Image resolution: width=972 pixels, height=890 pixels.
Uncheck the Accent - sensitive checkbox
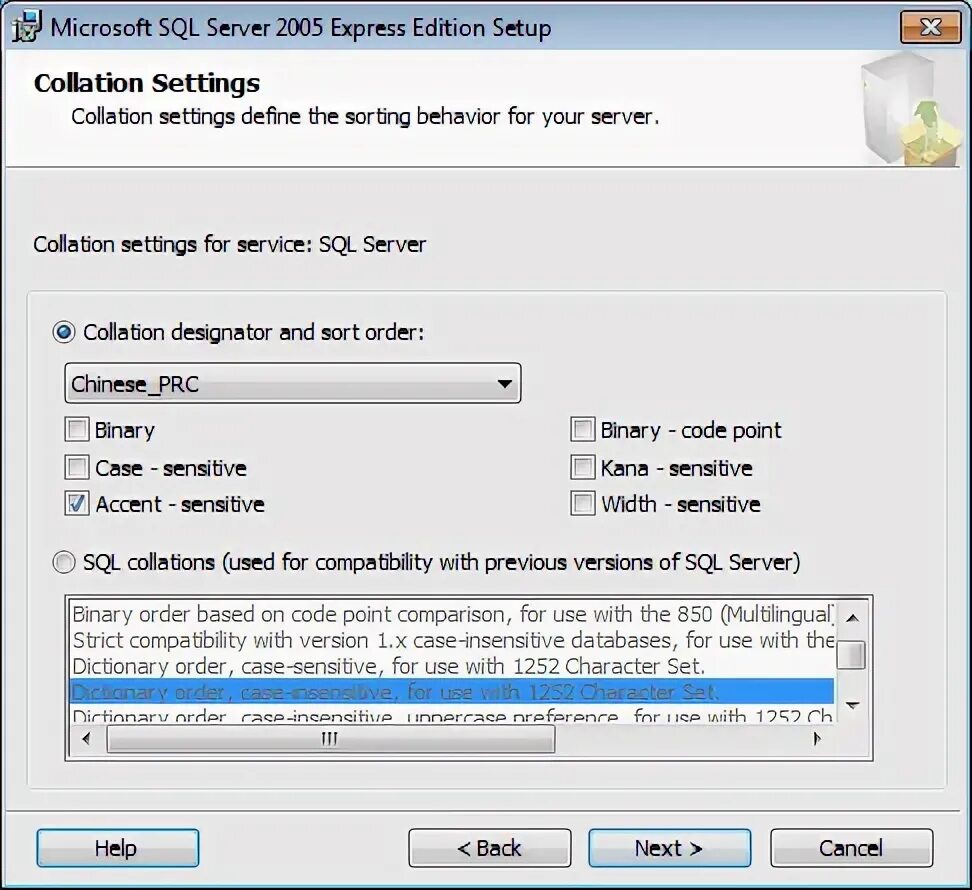tap(77, 504)
